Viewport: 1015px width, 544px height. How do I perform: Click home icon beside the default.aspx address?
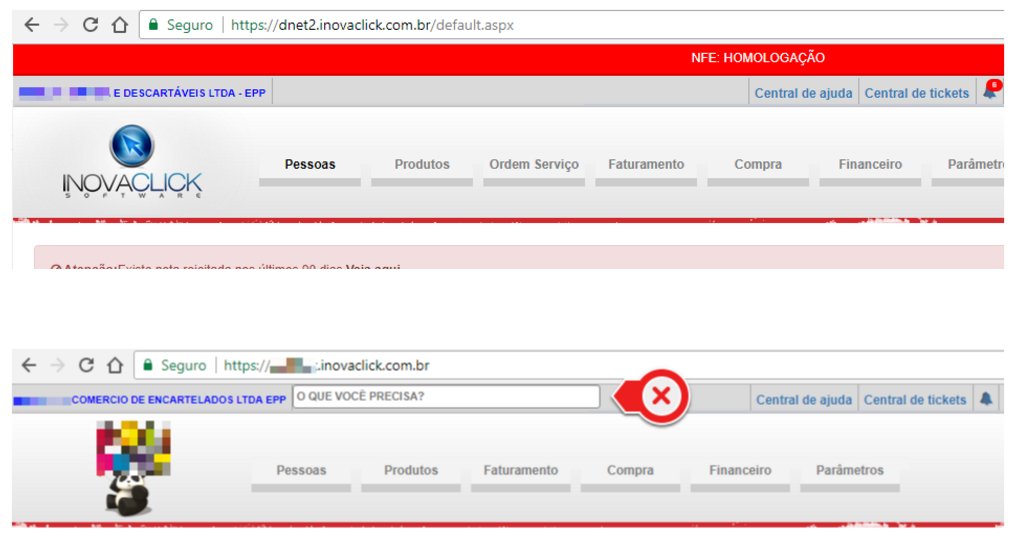pos(119,25)
